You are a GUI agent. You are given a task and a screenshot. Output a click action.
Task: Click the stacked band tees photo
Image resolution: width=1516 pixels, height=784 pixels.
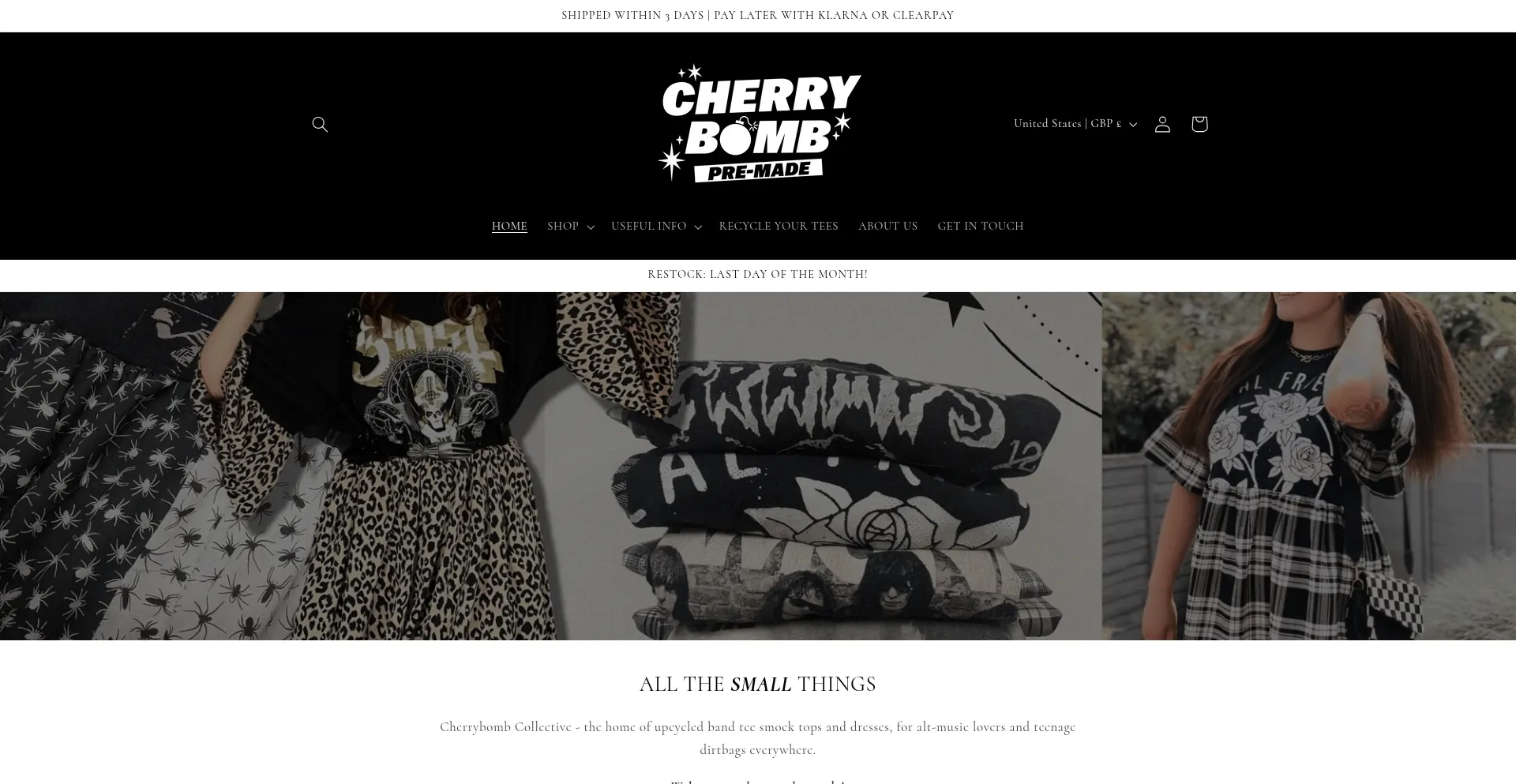coord(853,474)
